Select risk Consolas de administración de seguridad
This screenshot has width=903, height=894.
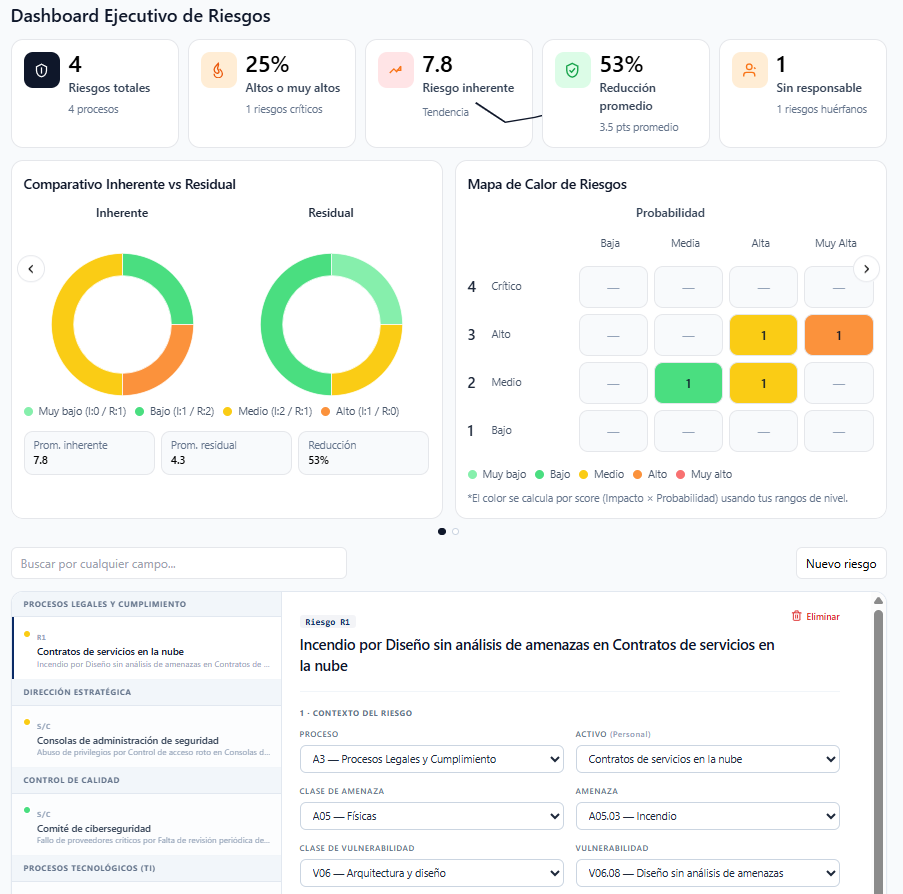tap(147, 736)
